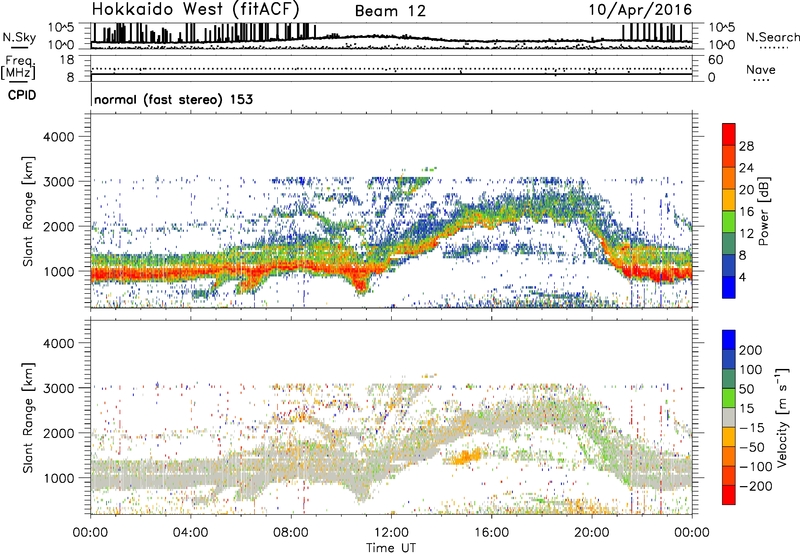
Task: Click the date "10/Apr/2016"
Action: coord(640,9)
